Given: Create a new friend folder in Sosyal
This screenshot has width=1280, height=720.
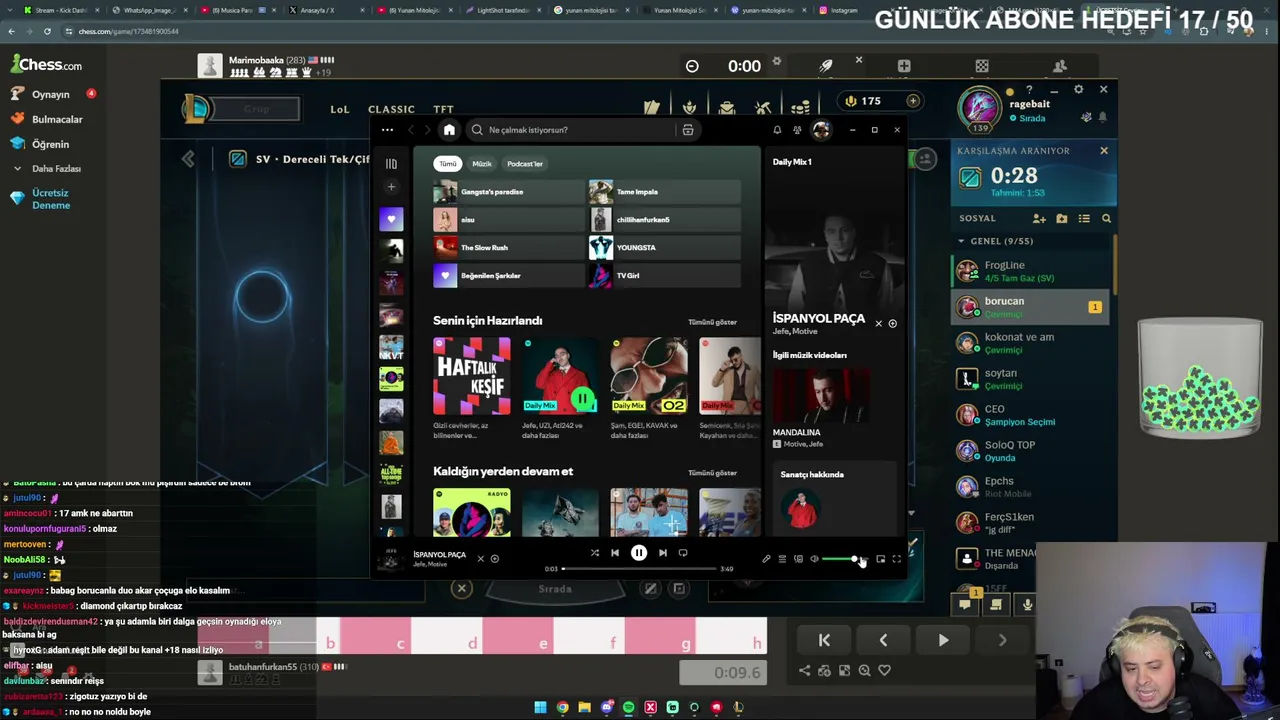Looking at the screenshot, I should pos(1062,218).
